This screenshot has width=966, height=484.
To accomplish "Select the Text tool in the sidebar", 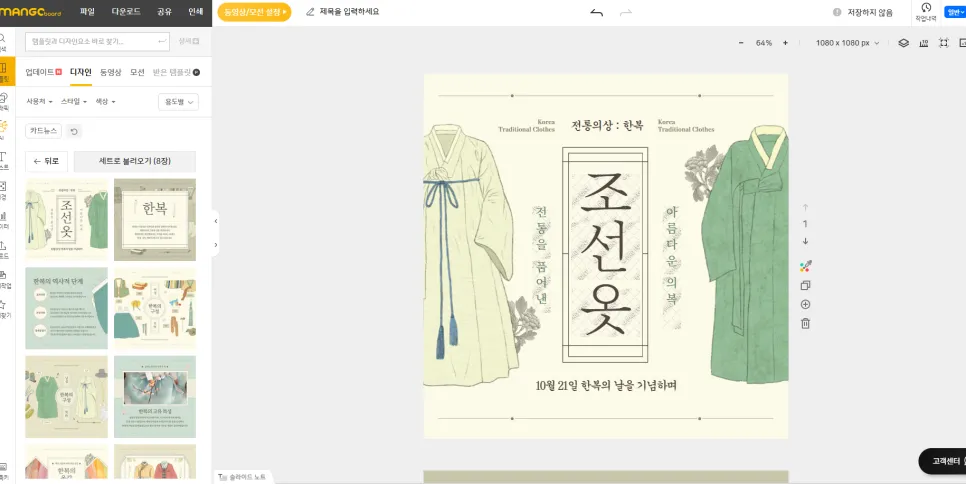I will click(x=4, y=160).
